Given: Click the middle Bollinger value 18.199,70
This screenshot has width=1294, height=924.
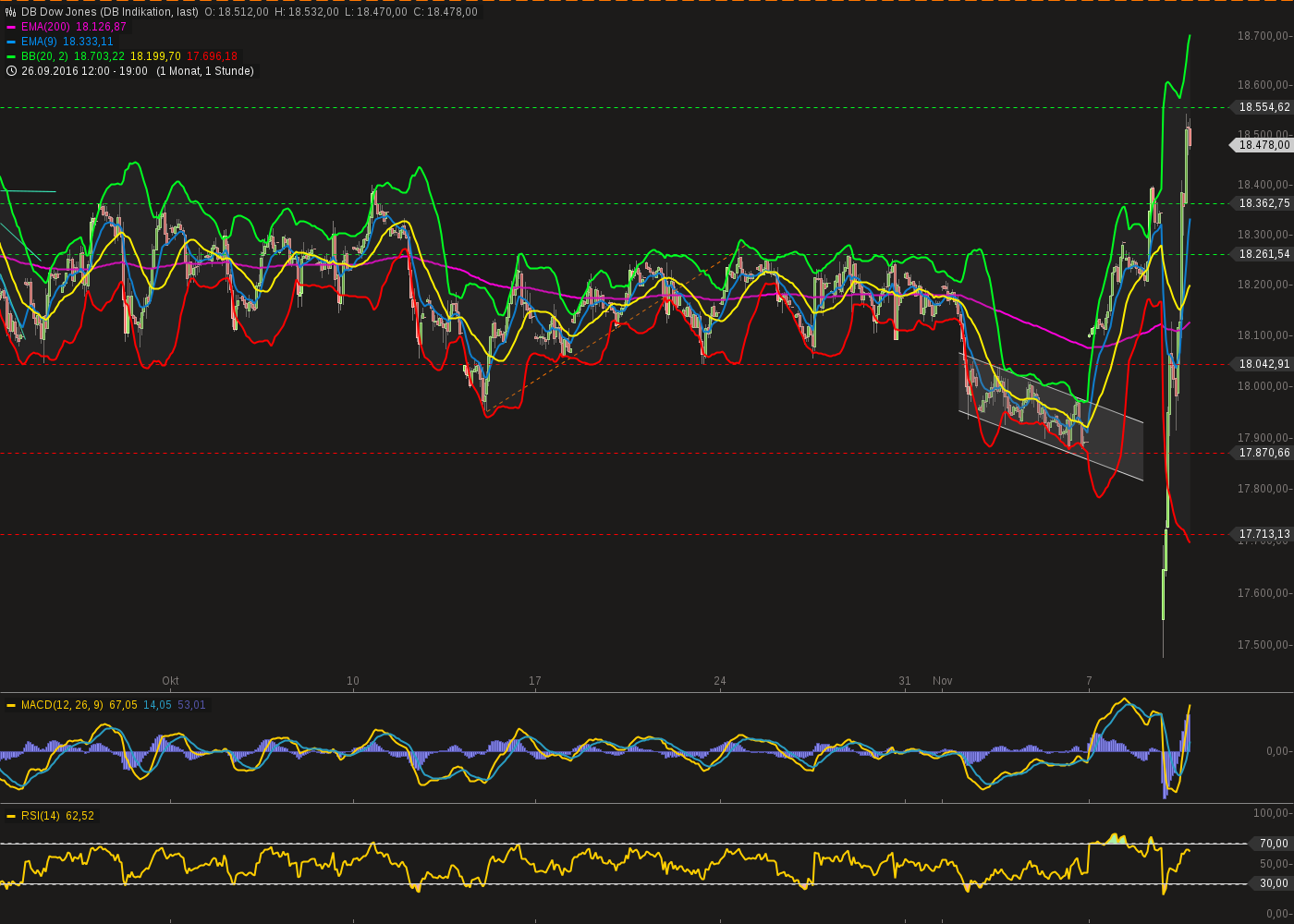Looking at the screenshot, I should [155, 56].
